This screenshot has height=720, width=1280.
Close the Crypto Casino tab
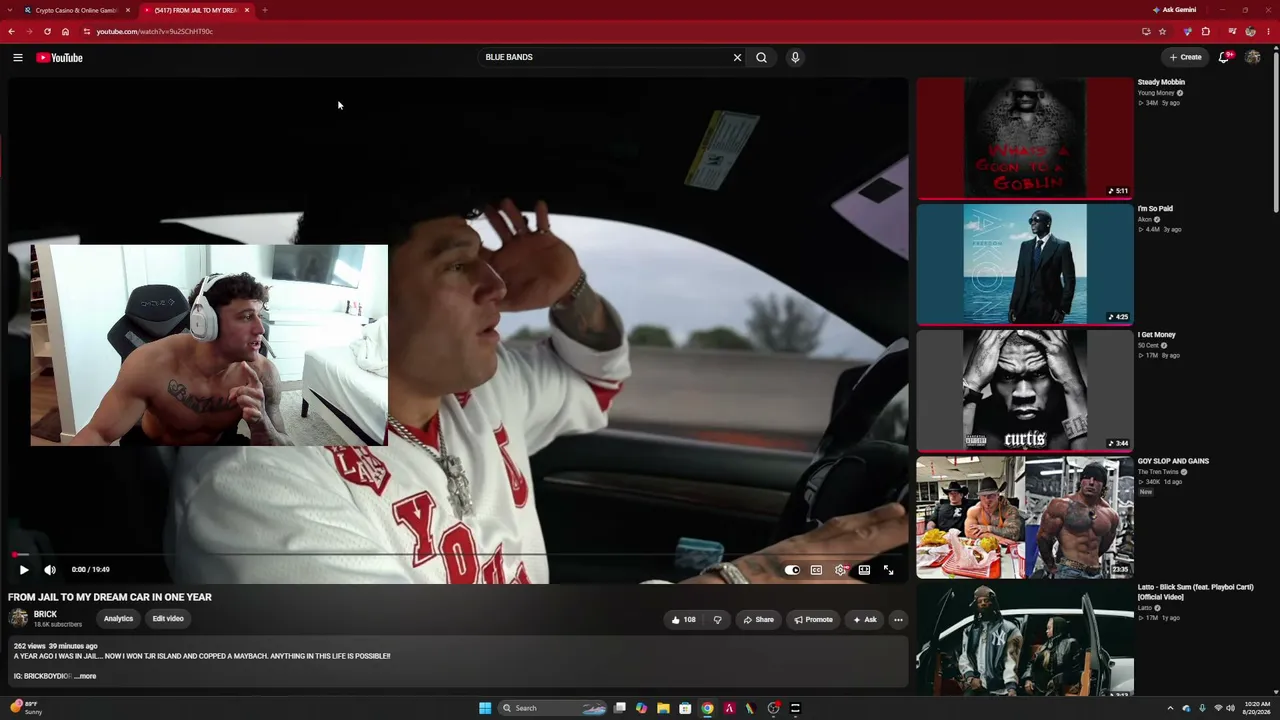pos(128,10)
